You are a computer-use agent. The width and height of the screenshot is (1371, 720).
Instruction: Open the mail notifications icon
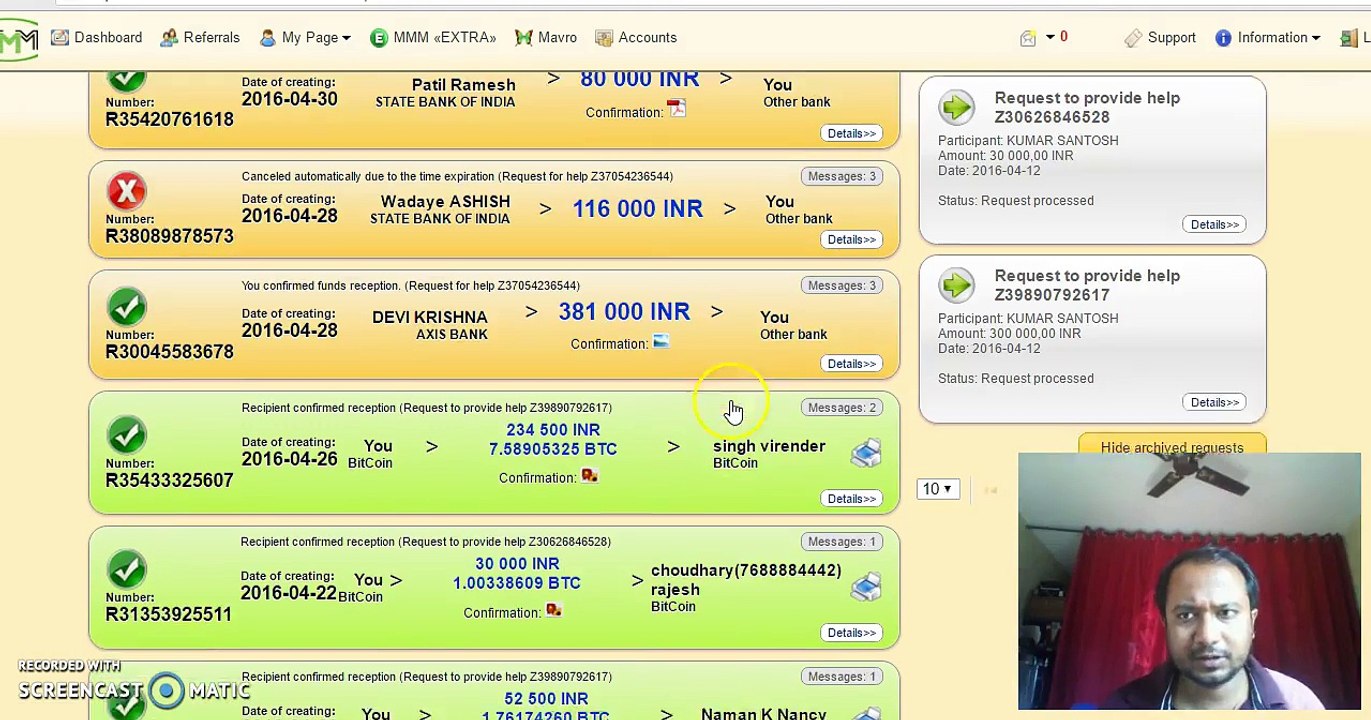tap(1028, 38)
